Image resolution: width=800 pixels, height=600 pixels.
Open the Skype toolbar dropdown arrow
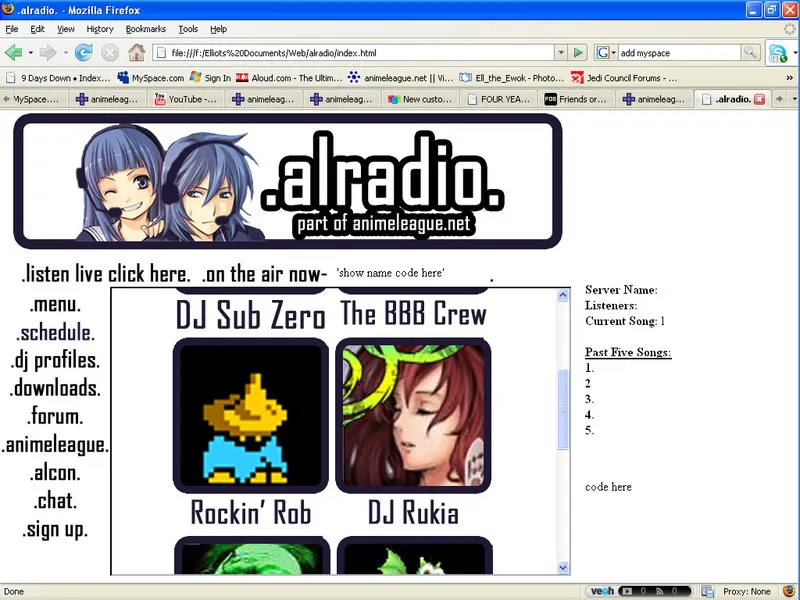(x=795, y=53)
